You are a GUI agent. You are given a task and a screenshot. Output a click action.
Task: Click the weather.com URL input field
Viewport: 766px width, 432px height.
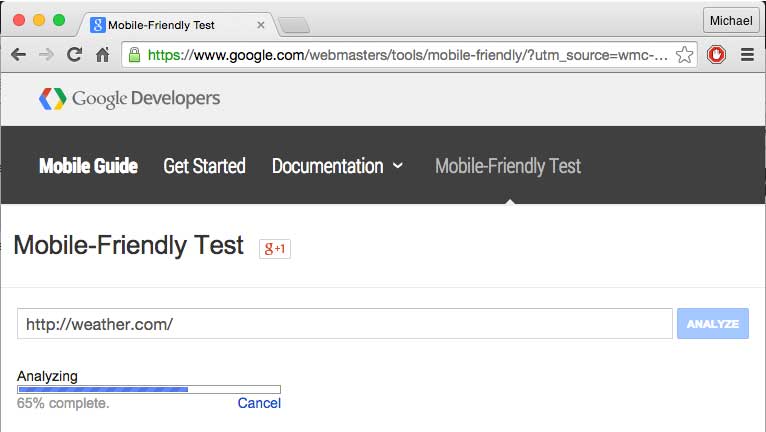point(345,324)
